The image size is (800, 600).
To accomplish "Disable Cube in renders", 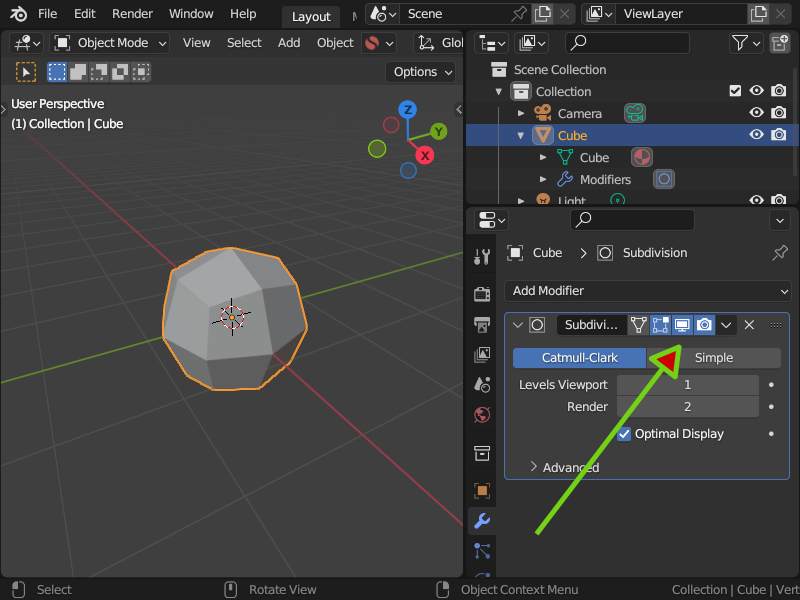I will pyautogui.click(x=779, y=134).
